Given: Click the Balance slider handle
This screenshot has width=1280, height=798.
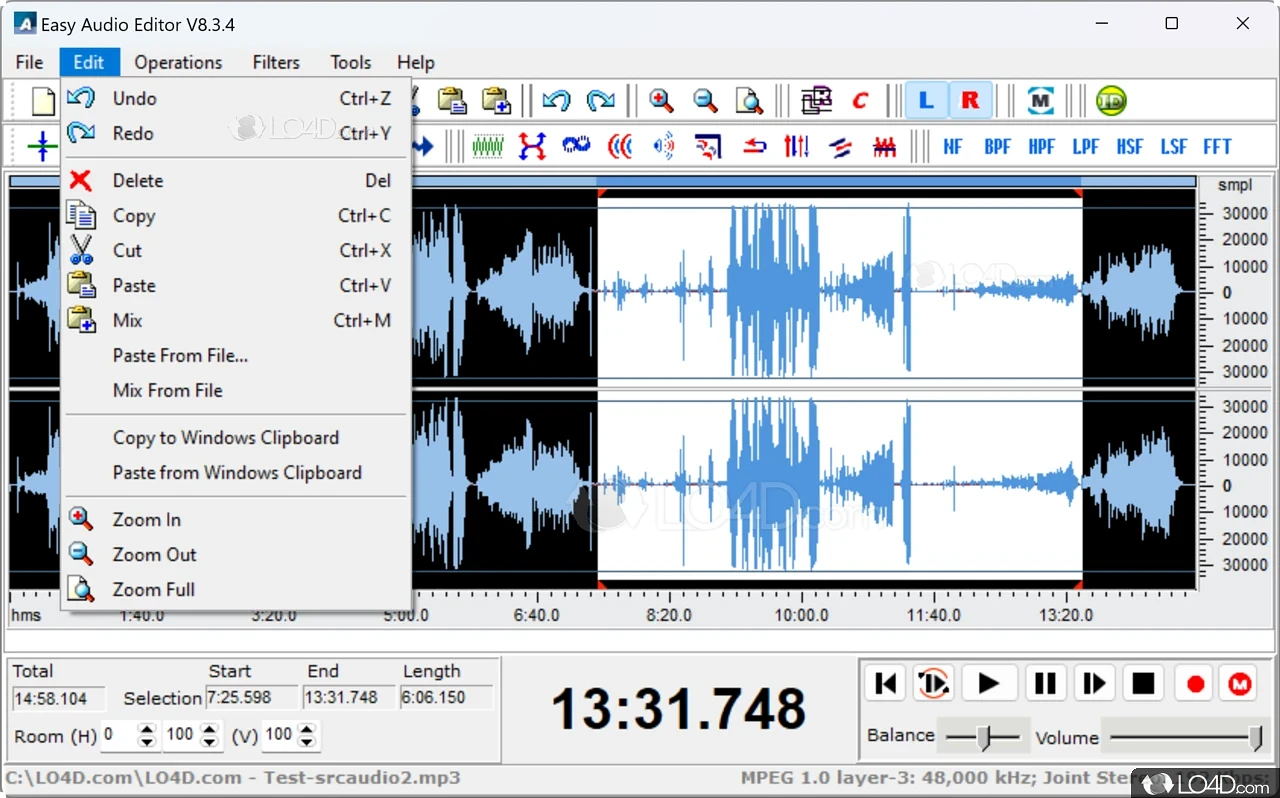Looking at the screenshot, I should pos(984,738).
